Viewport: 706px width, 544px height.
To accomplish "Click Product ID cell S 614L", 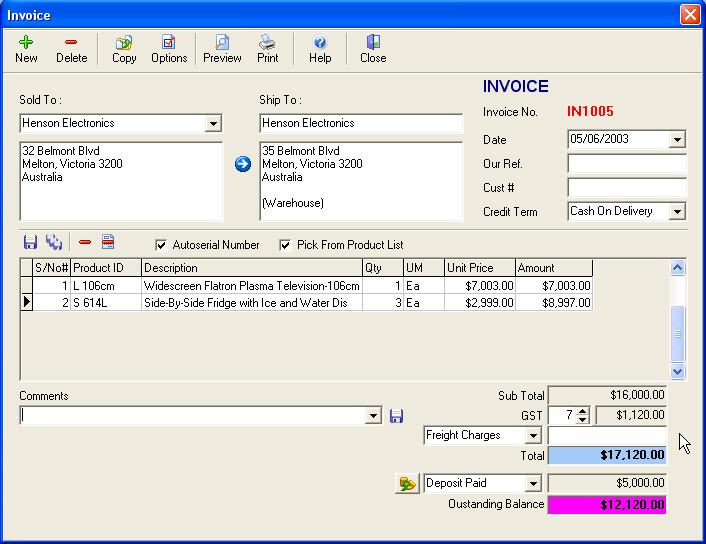I will [105, 302].
